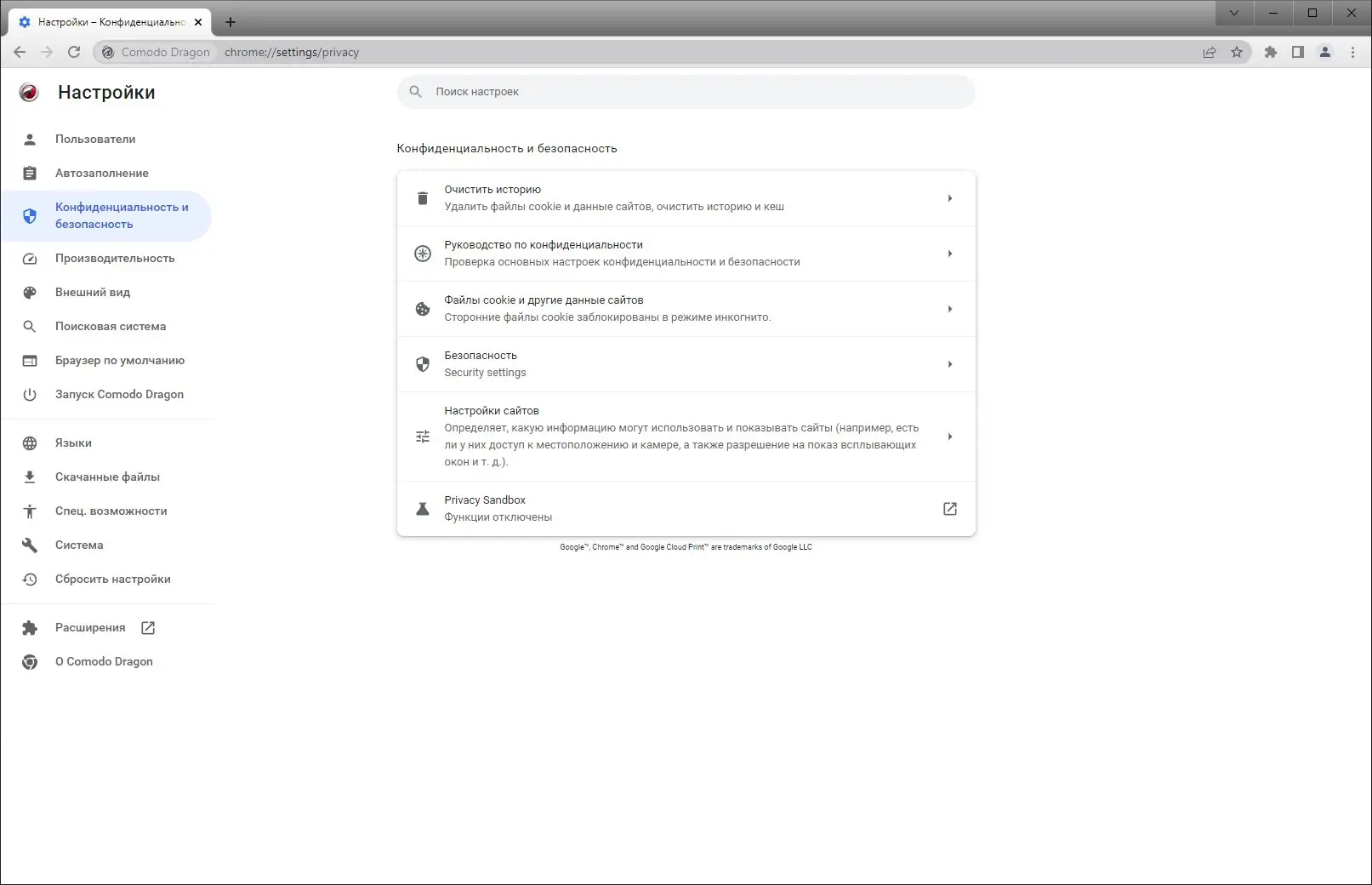Click the Comodo Dragon site info chip
Viewport: 1372px width, 885px height.
click(156, 52)
